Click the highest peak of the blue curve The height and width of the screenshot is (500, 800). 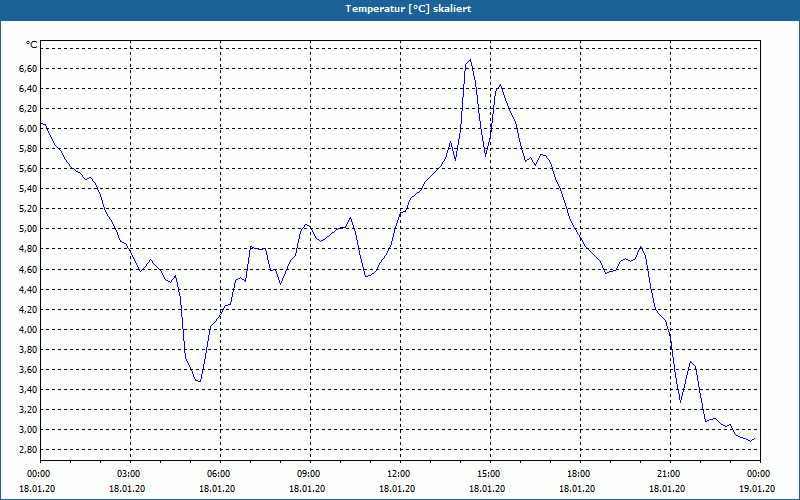click(470, 60)
